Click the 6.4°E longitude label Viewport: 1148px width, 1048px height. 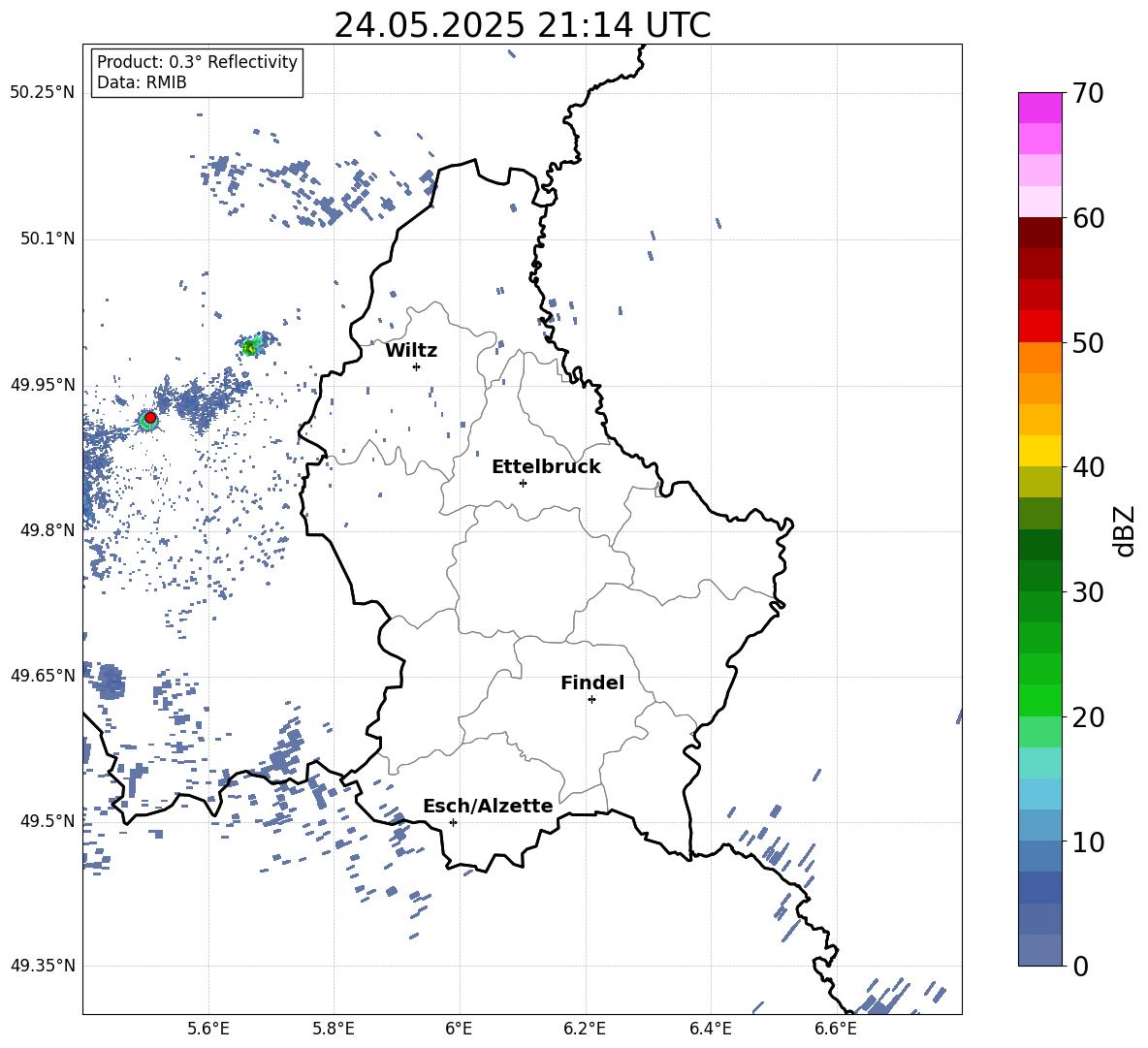point(710,1029)
